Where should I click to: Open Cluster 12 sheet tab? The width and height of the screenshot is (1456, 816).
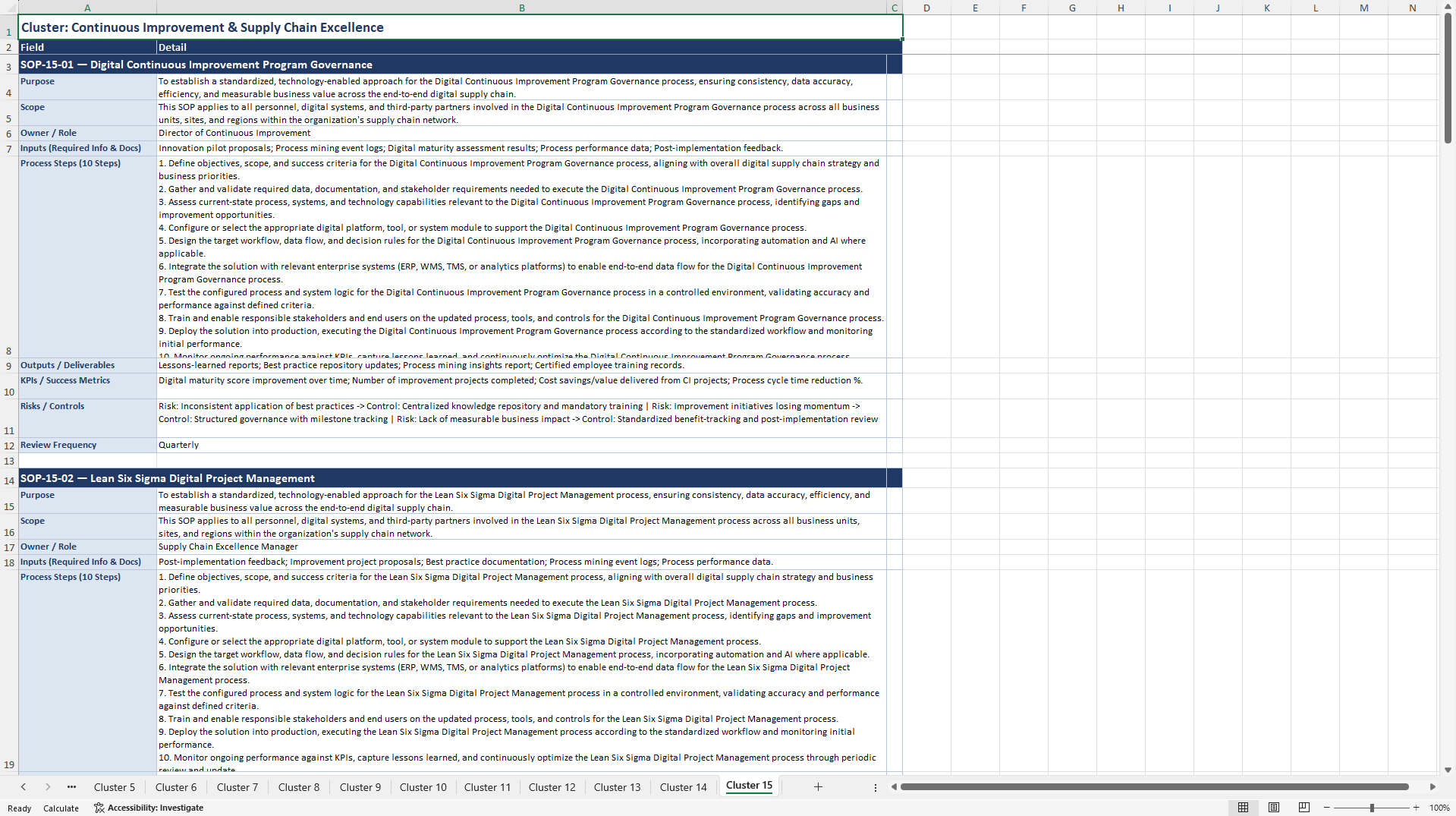[552, 787]
